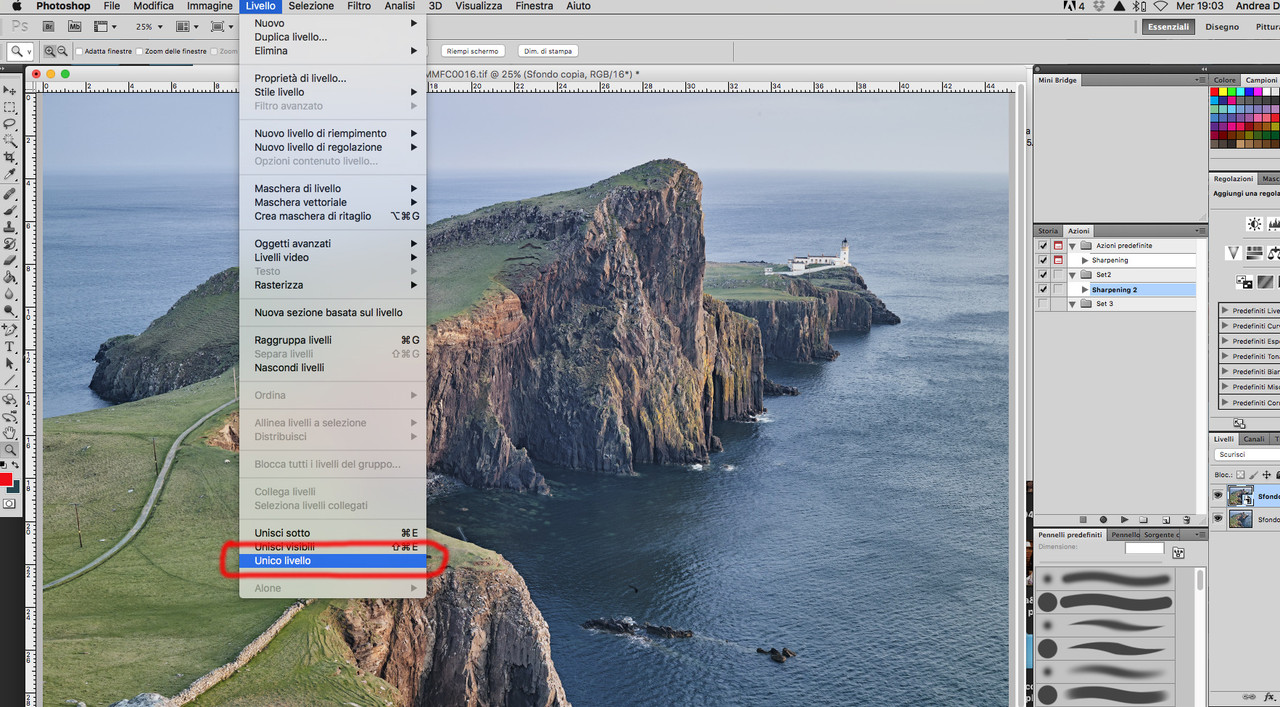Viewport: 1280px width, 707px height.
Task: Hide the Sfondo copia layer
Action: pos(1218,496)
